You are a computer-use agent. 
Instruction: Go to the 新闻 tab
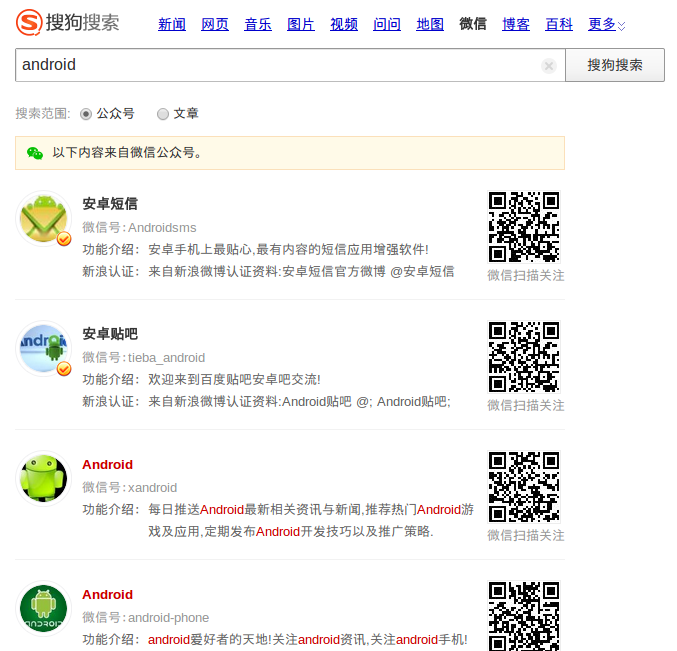[x=172, y=24]
